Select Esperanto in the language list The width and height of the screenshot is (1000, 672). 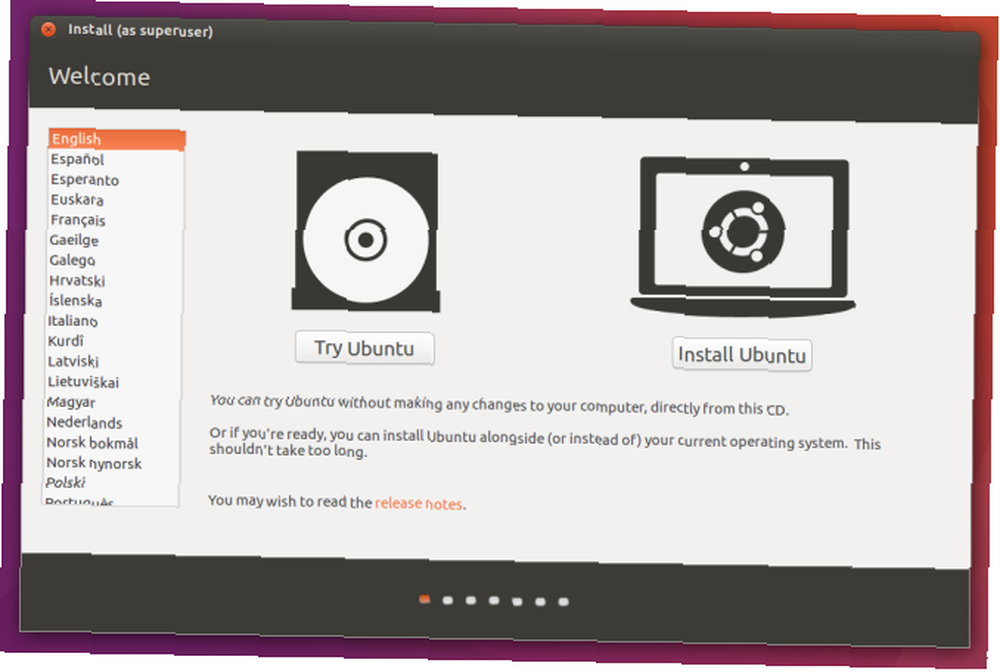point(116,180)
